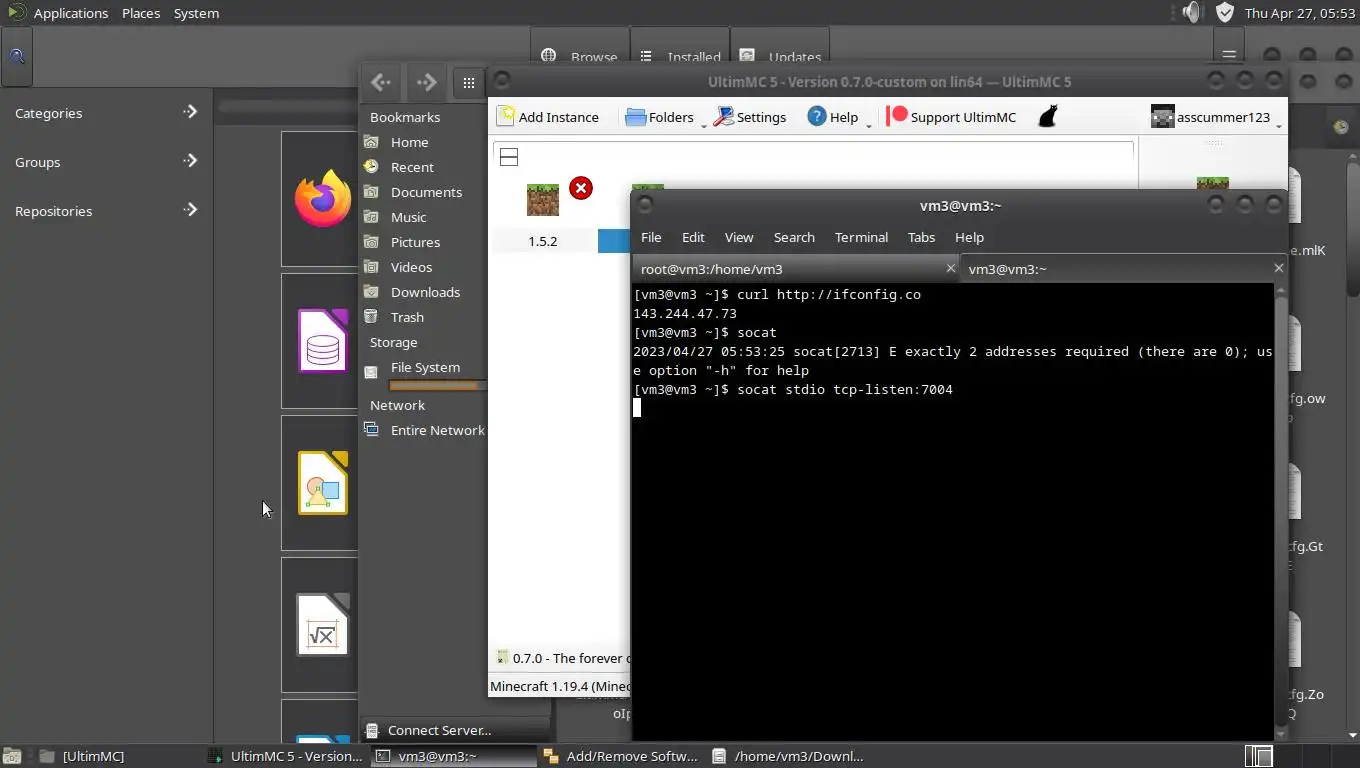
Task: Click the Firefox application icon
Action: pos(322,198)
